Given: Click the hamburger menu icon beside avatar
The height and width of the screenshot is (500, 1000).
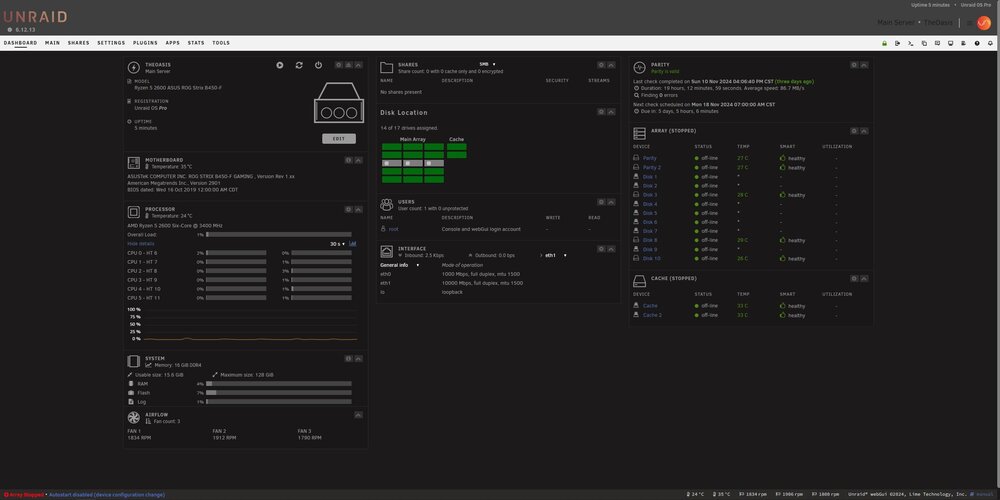Looking at the screenshot, I should click(x=969, y=23).
